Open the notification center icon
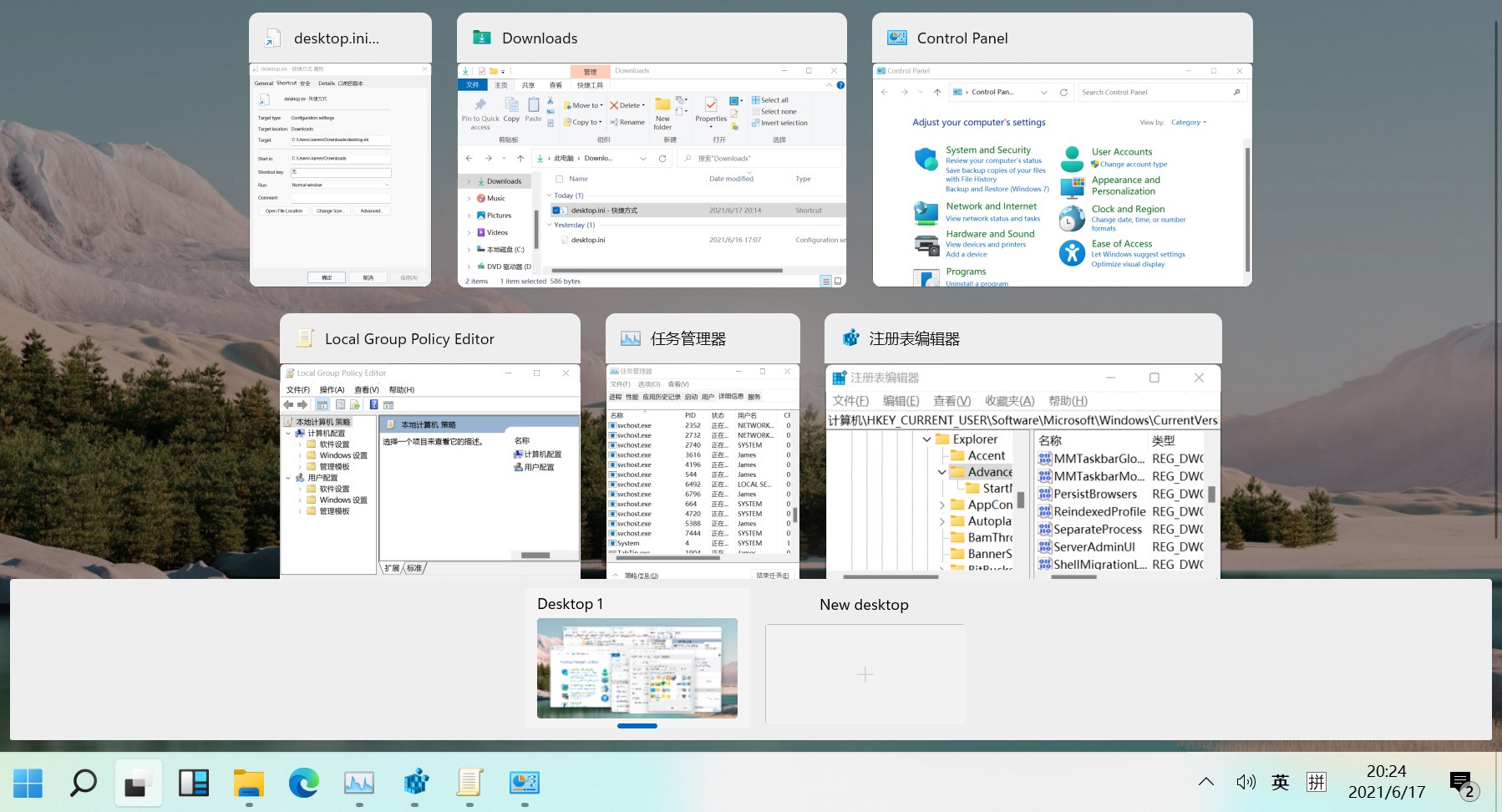1502x812 pixels. click(1464, 784)
